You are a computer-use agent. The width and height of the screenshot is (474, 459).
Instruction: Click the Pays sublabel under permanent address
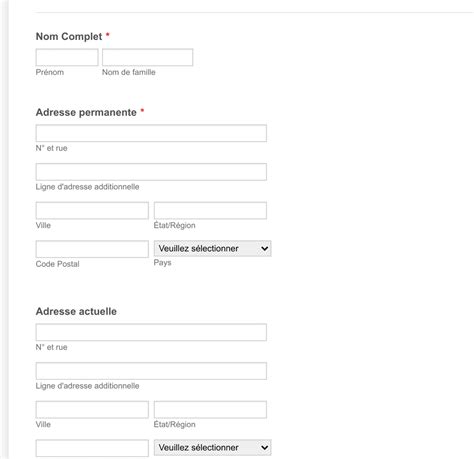point(162,263)
